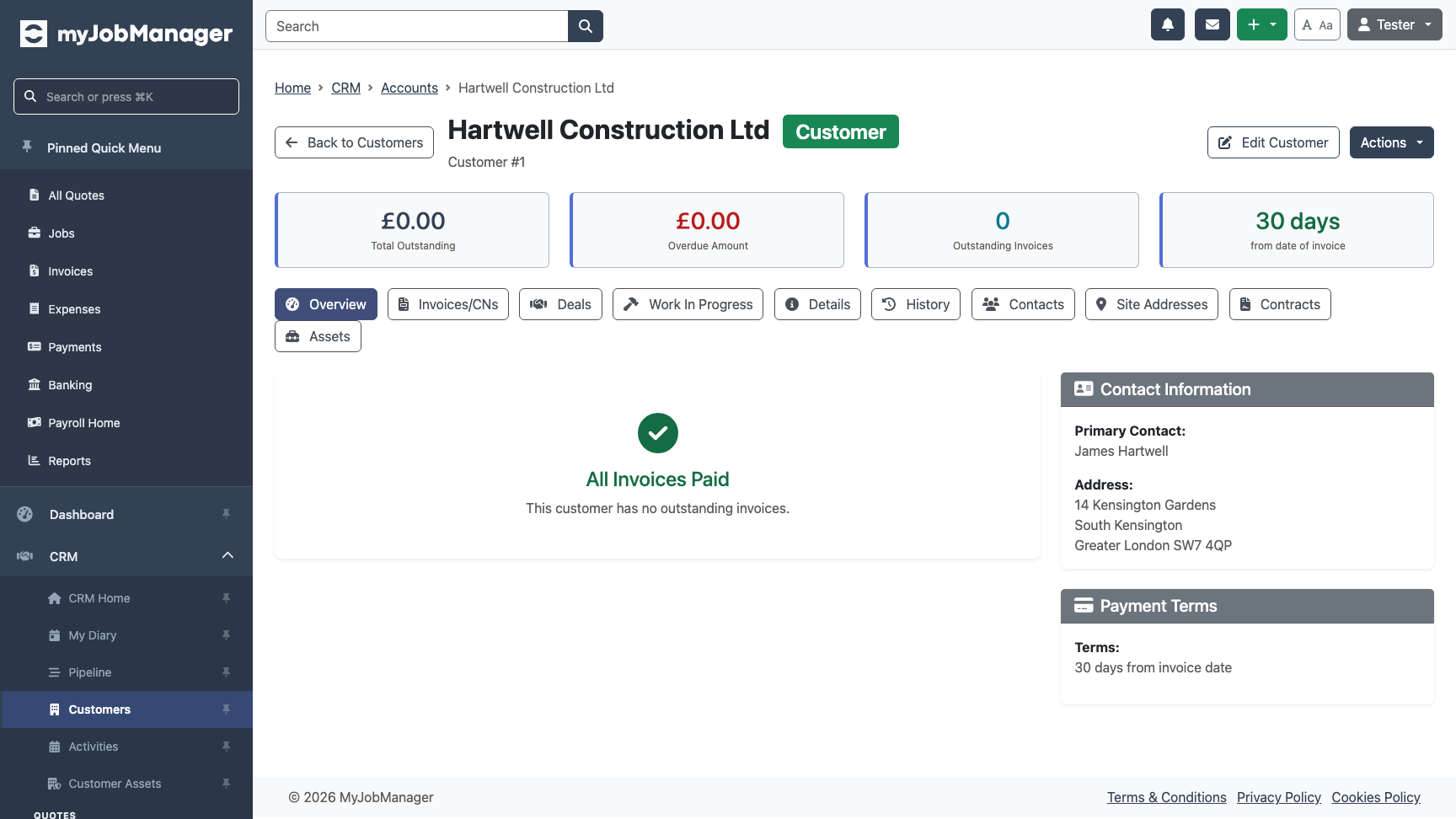The width and height of the screenshot is (1456, 819).
Task: Open the Deals tab
Action: point(560,304)
